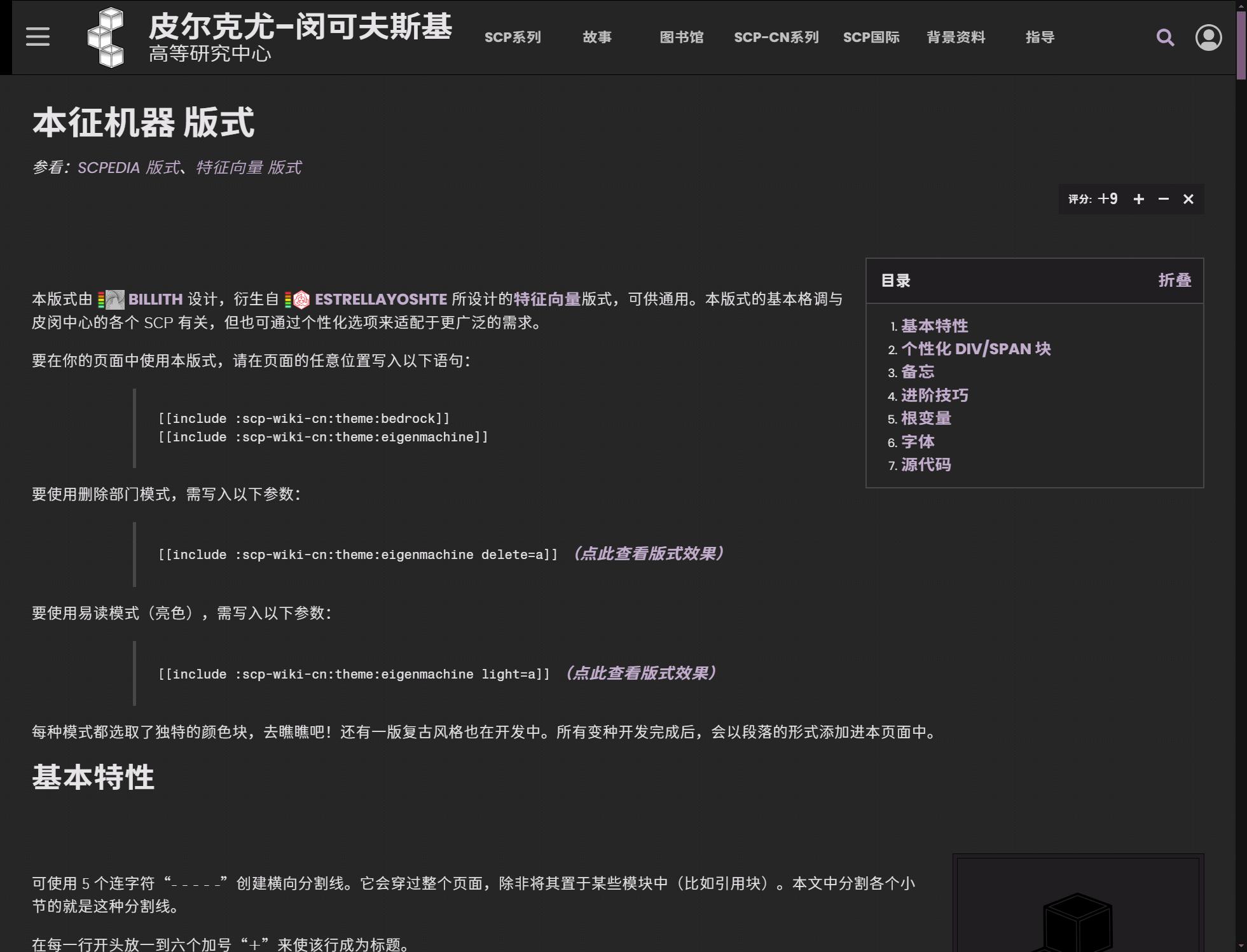Click the SCP cube logo
The image size is (1247, 952).
pos(107,38)
